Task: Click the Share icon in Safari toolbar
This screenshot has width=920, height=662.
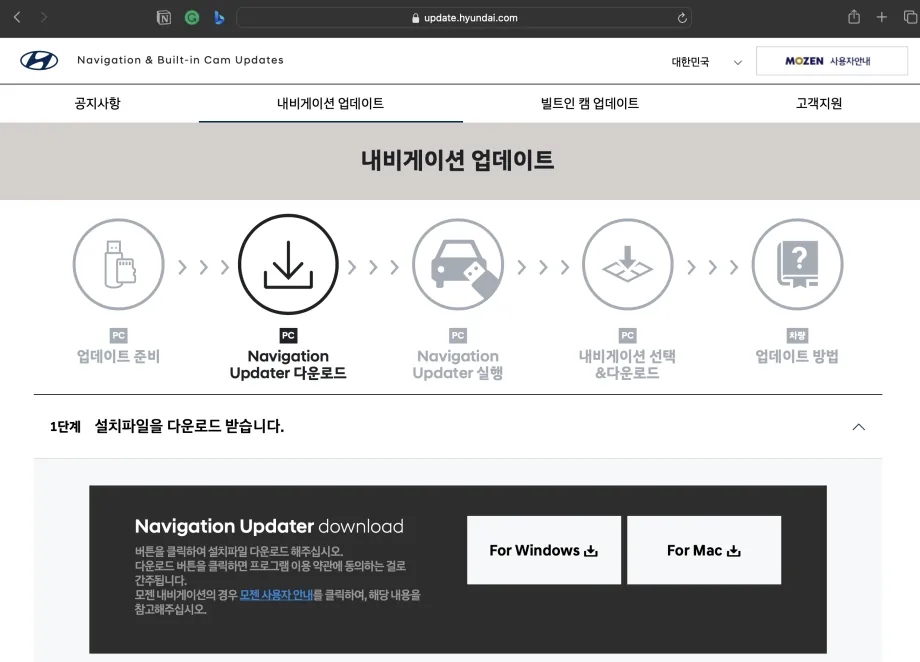Action: click(855, 16)
